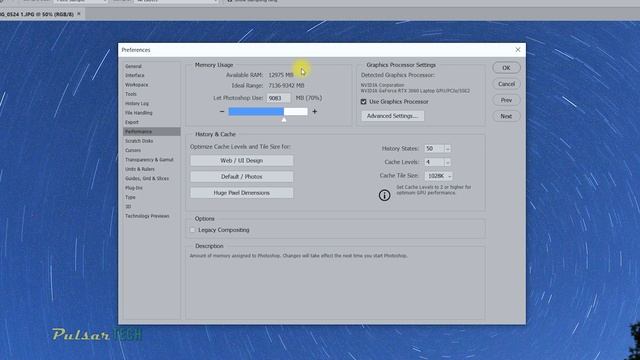
Task: Select the Performance category
Action: 151,131
